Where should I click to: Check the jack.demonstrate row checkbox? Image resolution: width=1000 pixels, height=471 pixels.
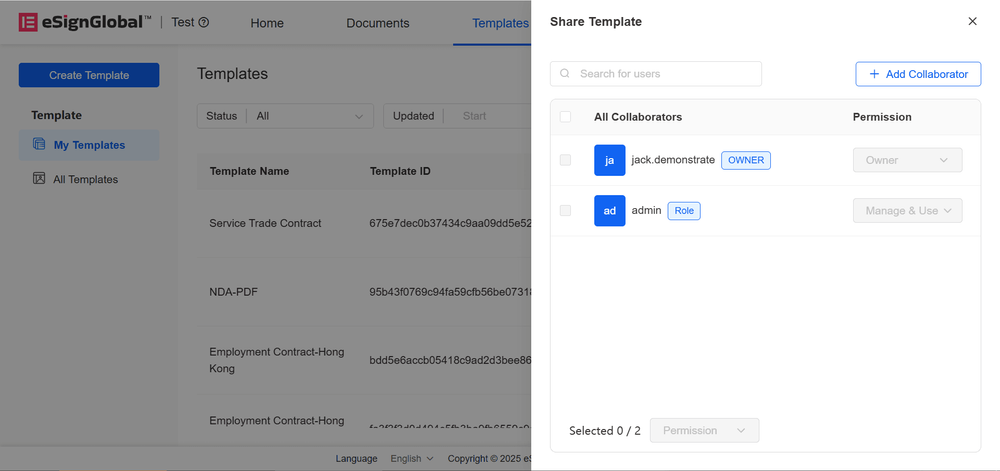(x=566, y=160)
